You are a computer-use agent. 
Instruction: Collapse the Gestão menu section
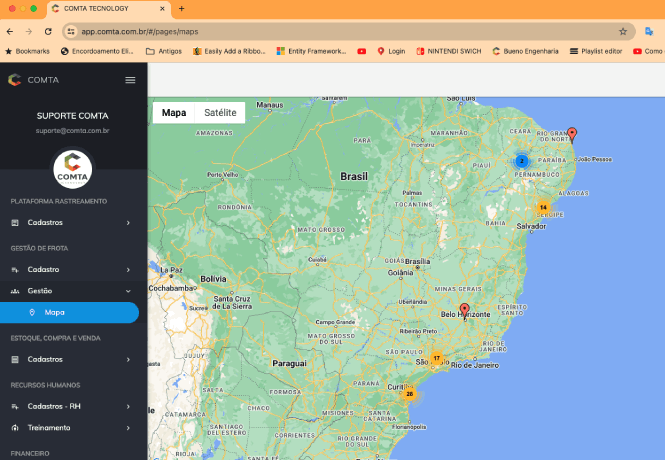point(128,291)
